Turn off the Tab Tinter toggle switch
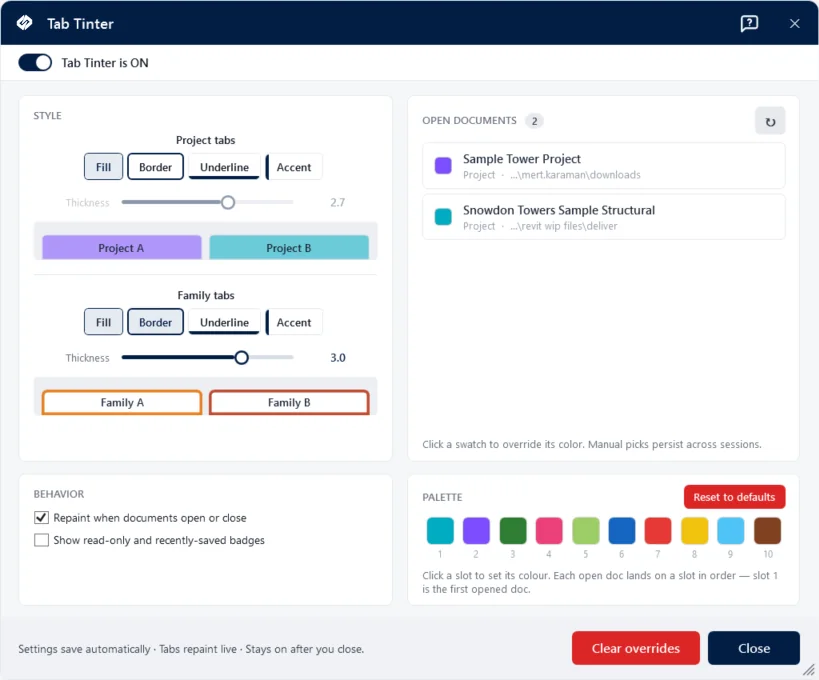Image resolution: width=819 pixels, height=680 pixels. [35, 63]
